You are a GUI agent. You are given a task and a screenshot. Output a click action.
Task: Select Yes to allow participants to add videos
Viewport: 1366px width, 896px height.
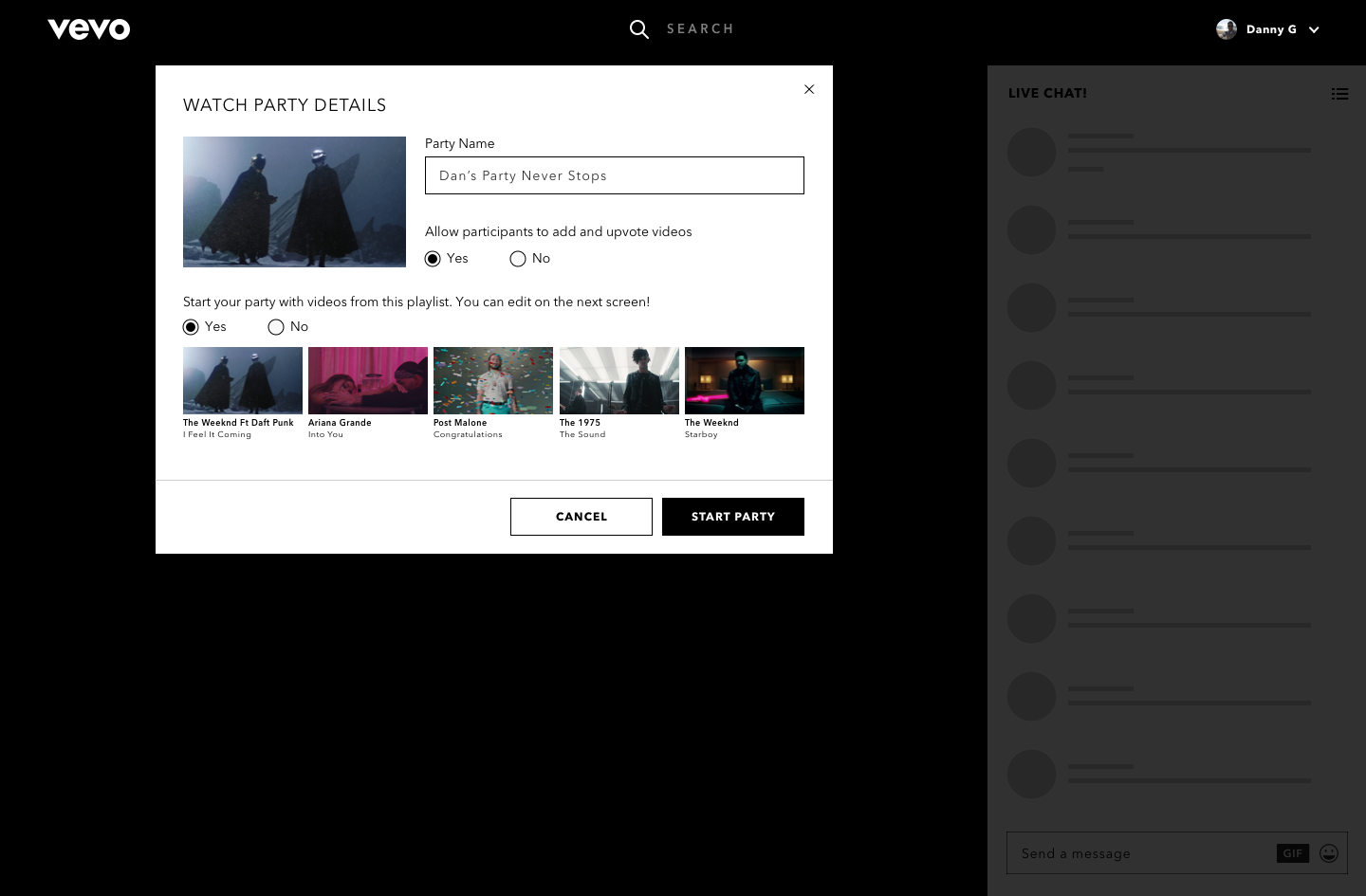[434, 258]
